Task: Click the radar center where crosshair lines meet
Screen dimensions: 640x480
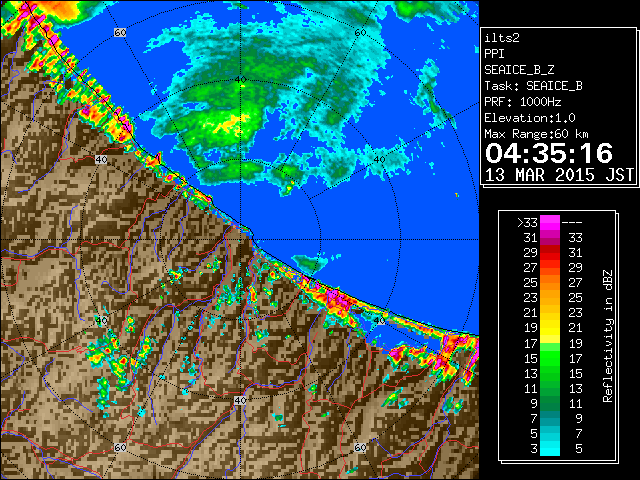Action: 240,240
